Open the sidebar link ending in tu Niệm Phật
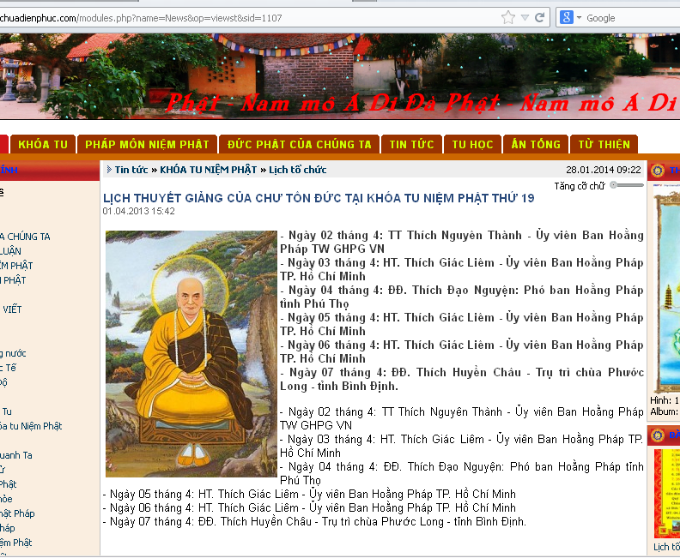680x558 pixels. [x=31, y=426]
